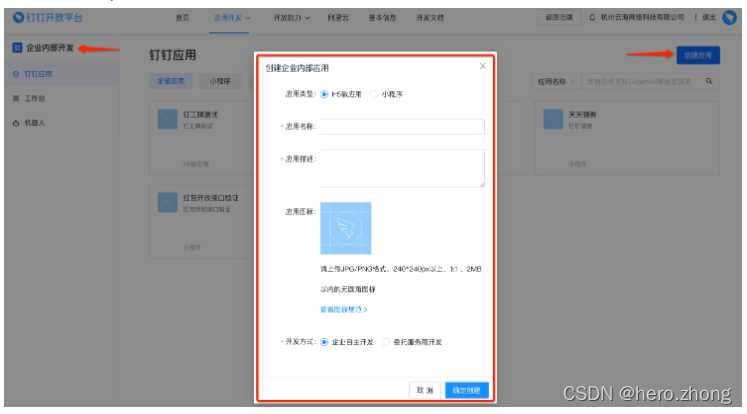Click the search magnifier icon
This screenshot has width=747, height=414.
709,81
